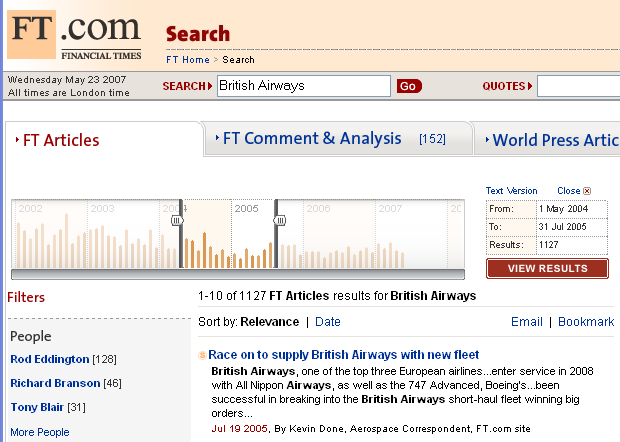Image resolution: width=620 pixels, height=442 pixels.
Task: Click the 2002 year on timeline
Action: coord(30,208)
